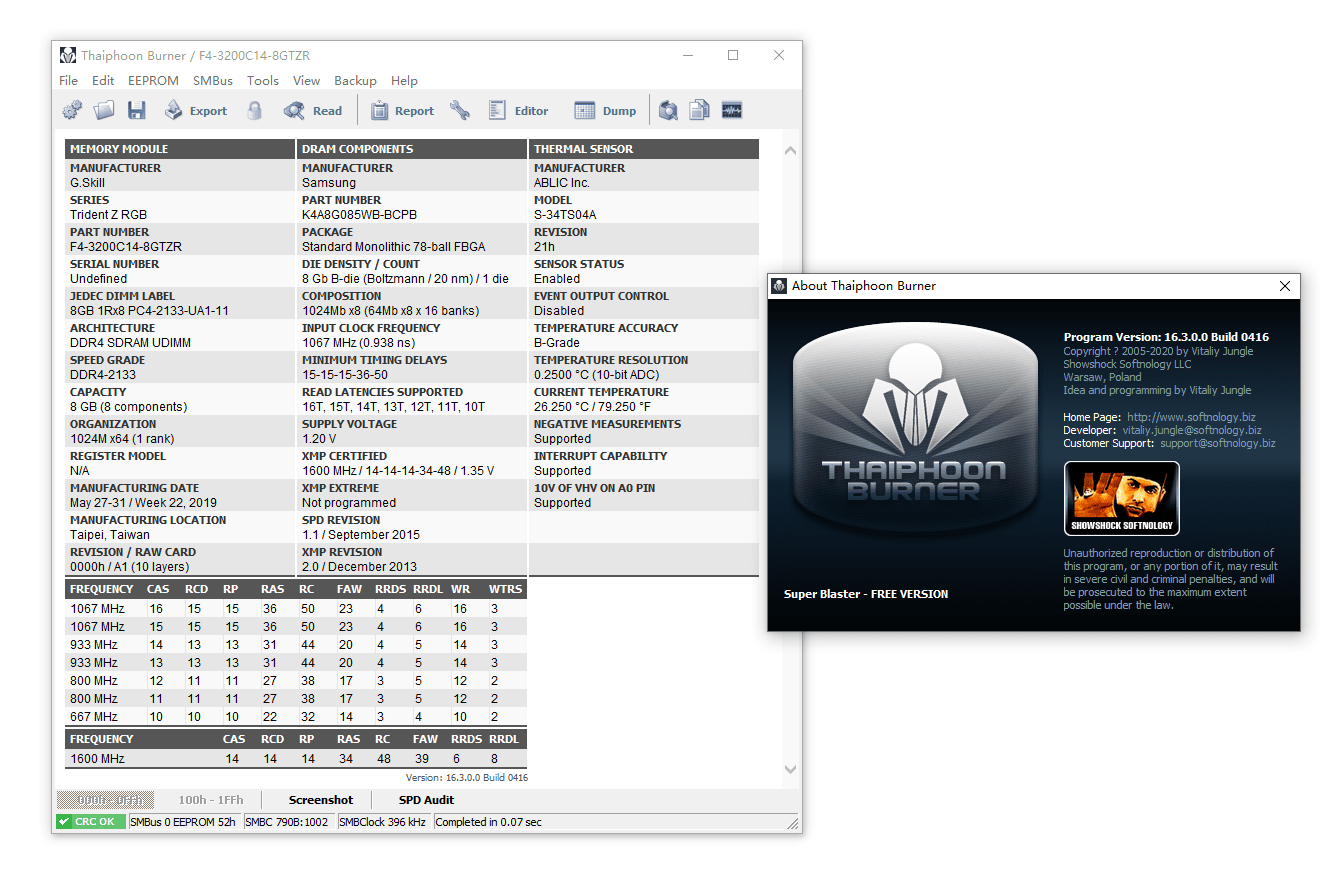The image size is (1342, 874).
Task: Click the floppy disk save icon
Action: tap(137, 111)
